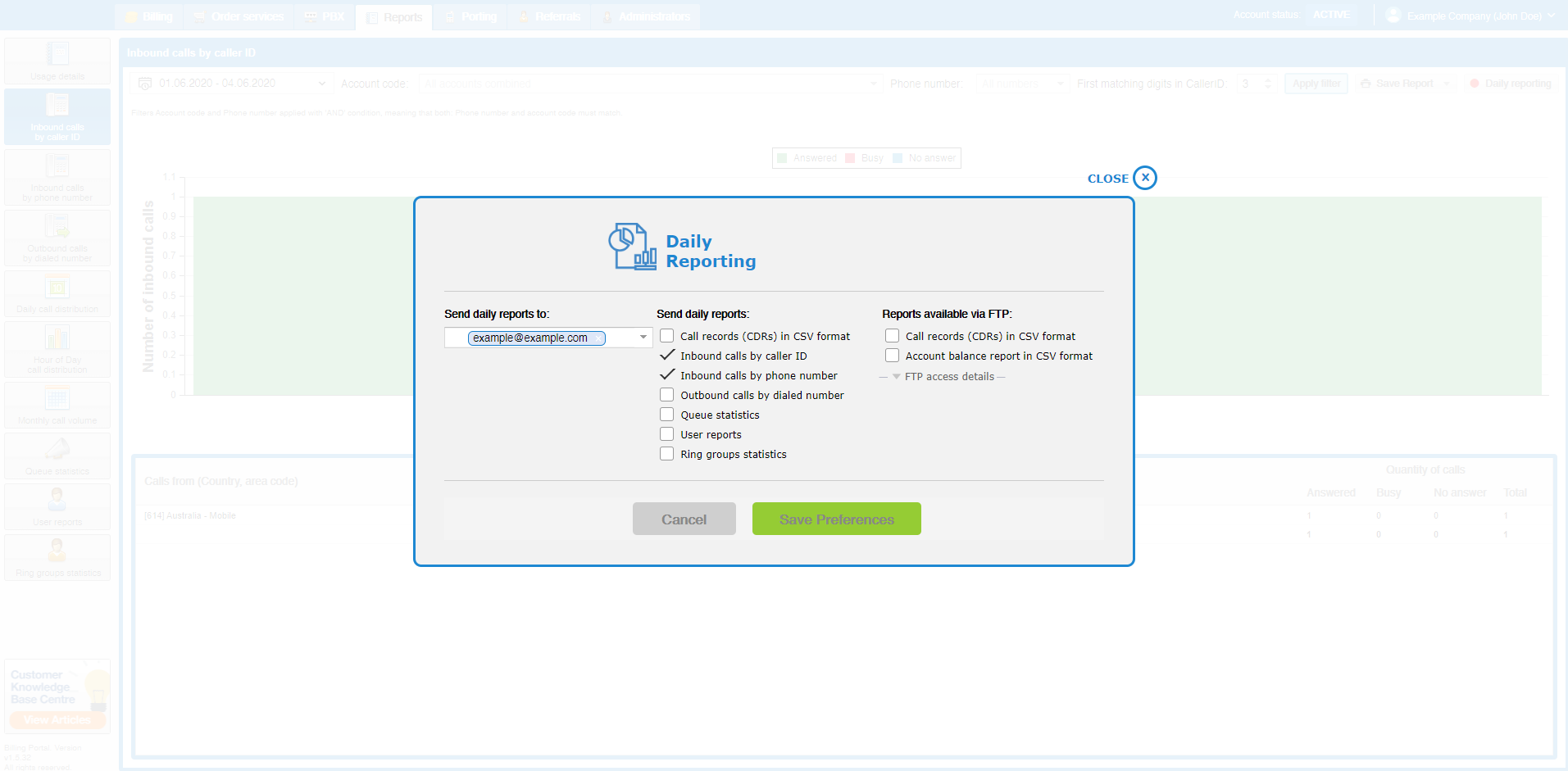This screenshot has width=1568, height=771.
Task: Open Usage details sidebar report
Action: pyautogui.click(x=57, y=61)
